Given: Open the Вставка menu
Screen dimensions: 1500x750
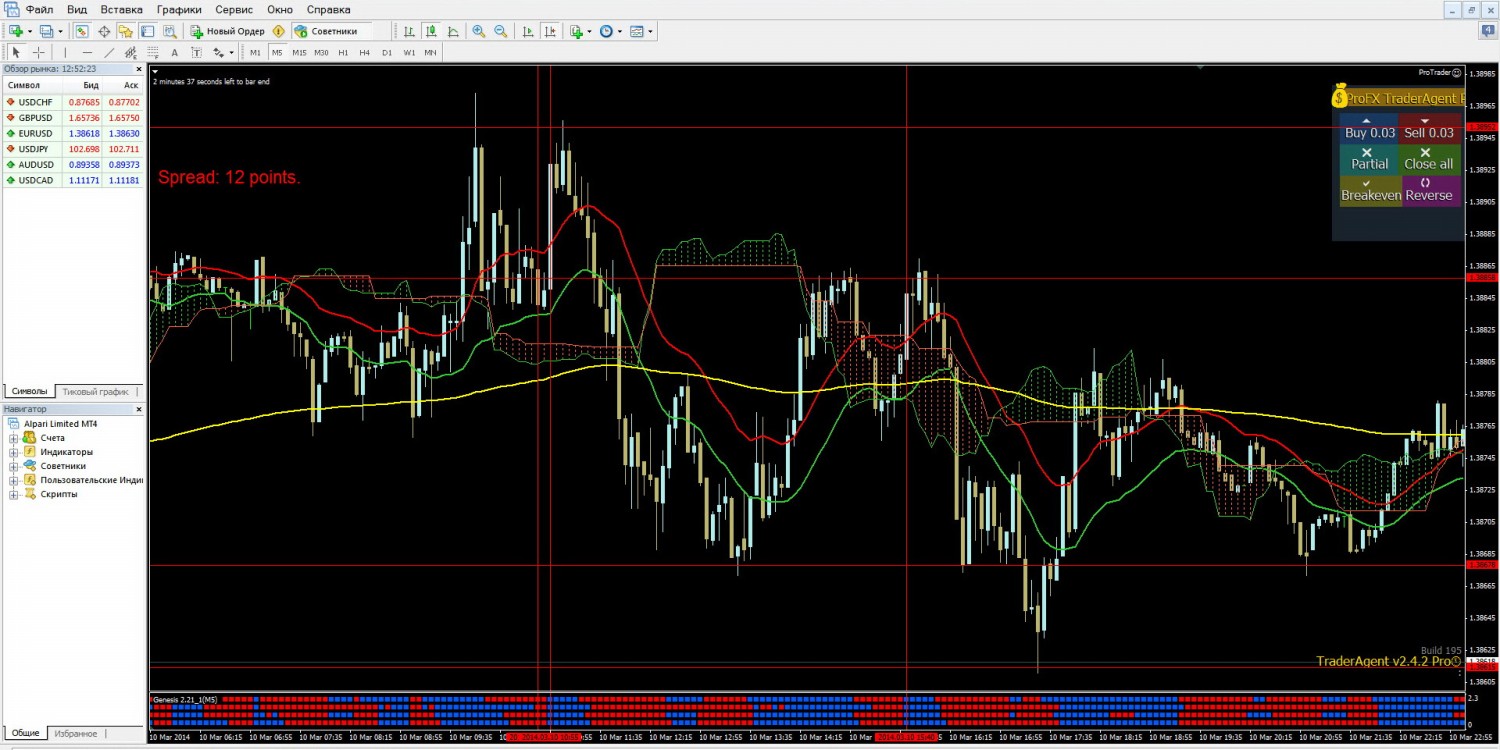Looking at the screenshot, I should pyautogui.click(x=121, y=9).
